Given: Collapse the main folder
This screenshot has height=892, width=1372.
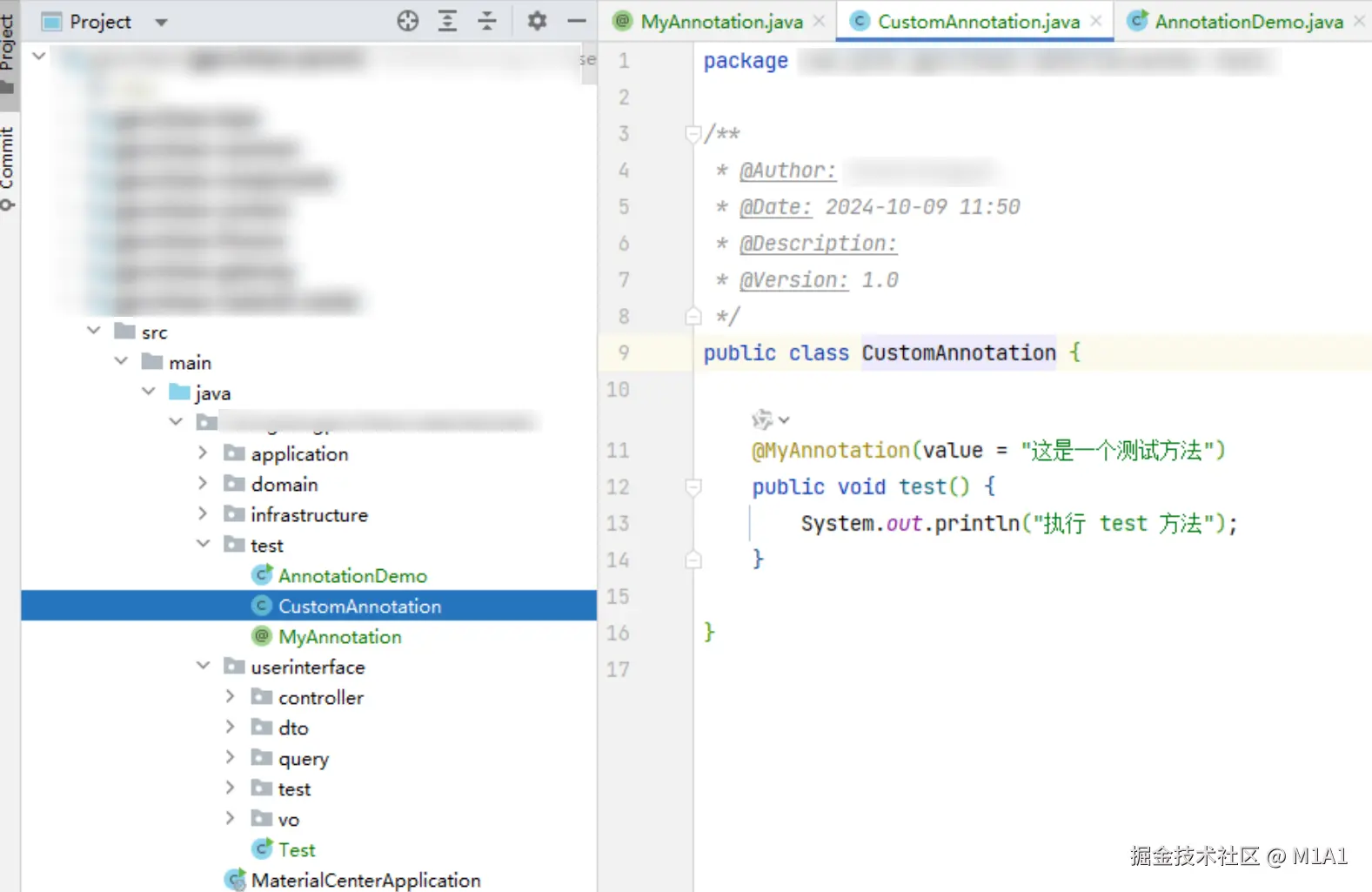Looking at the screenshot, I should click(122, 361).
